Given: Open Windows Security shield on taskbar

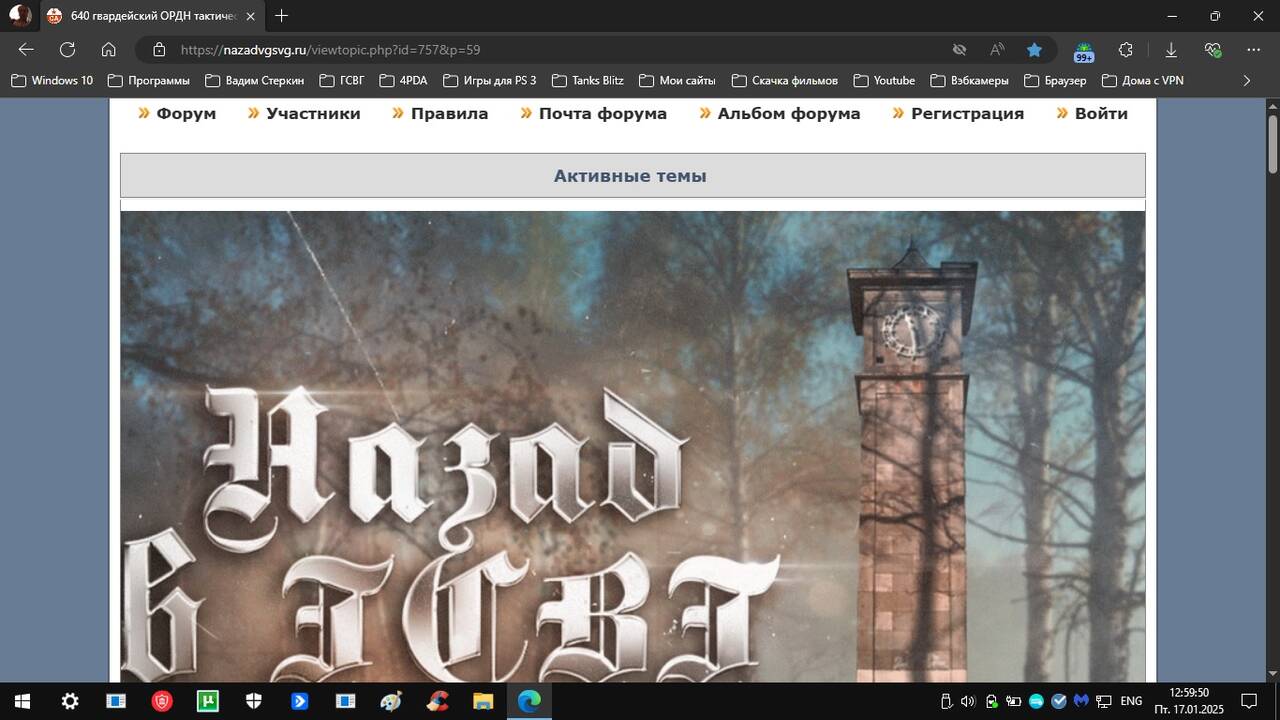Looking at the screenshot, I should [254, 701].
